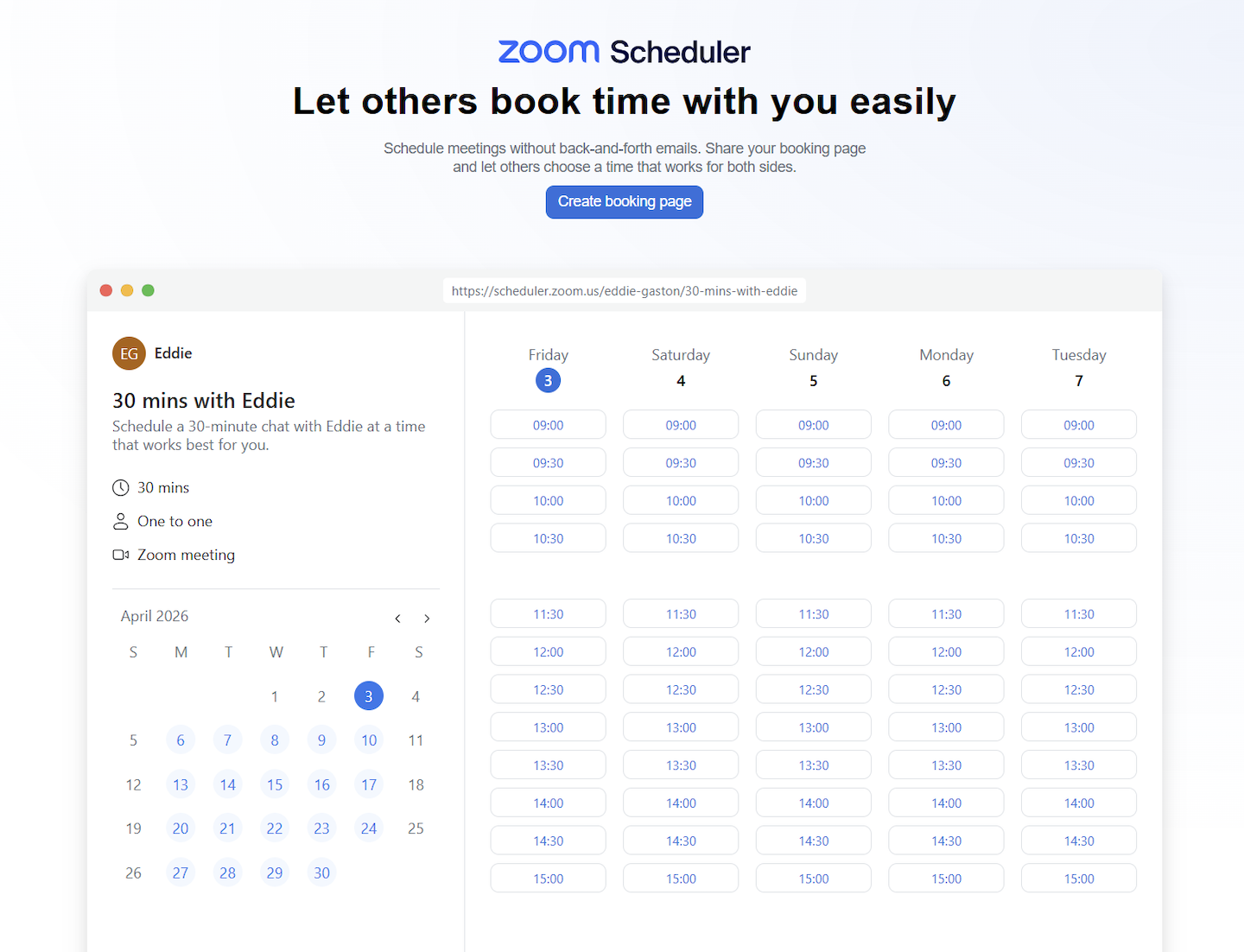
Task: Choose April 21 in the calendar
Action: [227, 828]
